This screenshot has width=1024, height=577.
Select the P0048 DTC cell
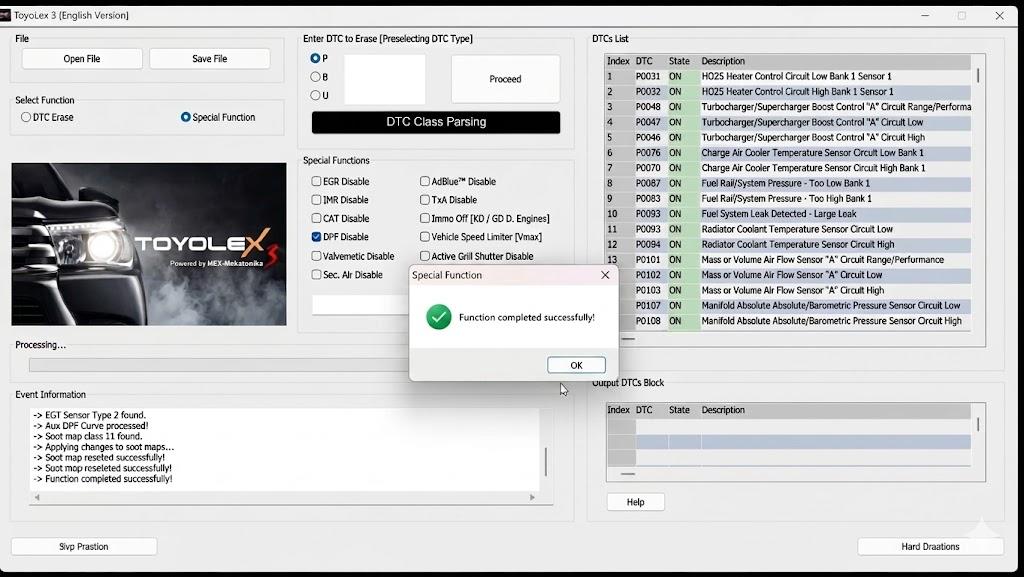[648, 107]
